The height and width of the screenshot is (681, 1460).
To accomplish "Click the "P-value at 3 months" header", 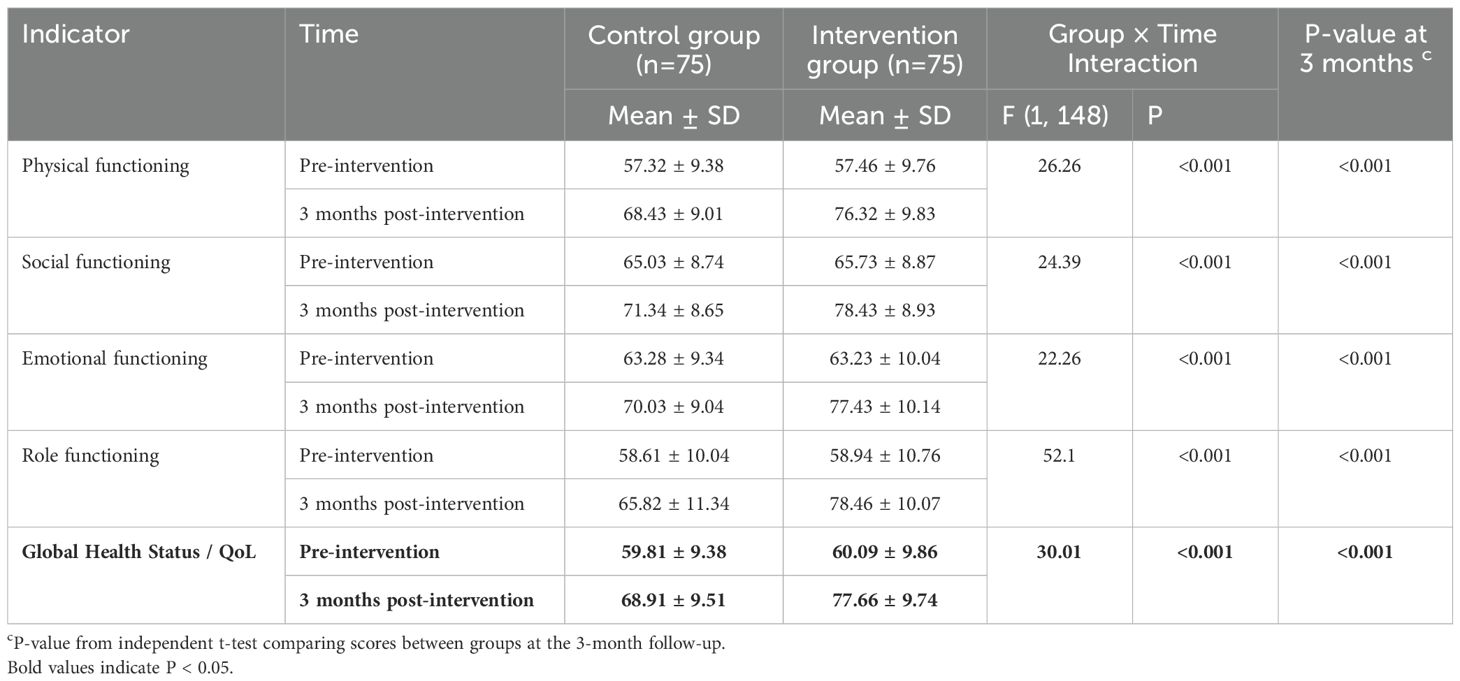I will click(1364, 49).
